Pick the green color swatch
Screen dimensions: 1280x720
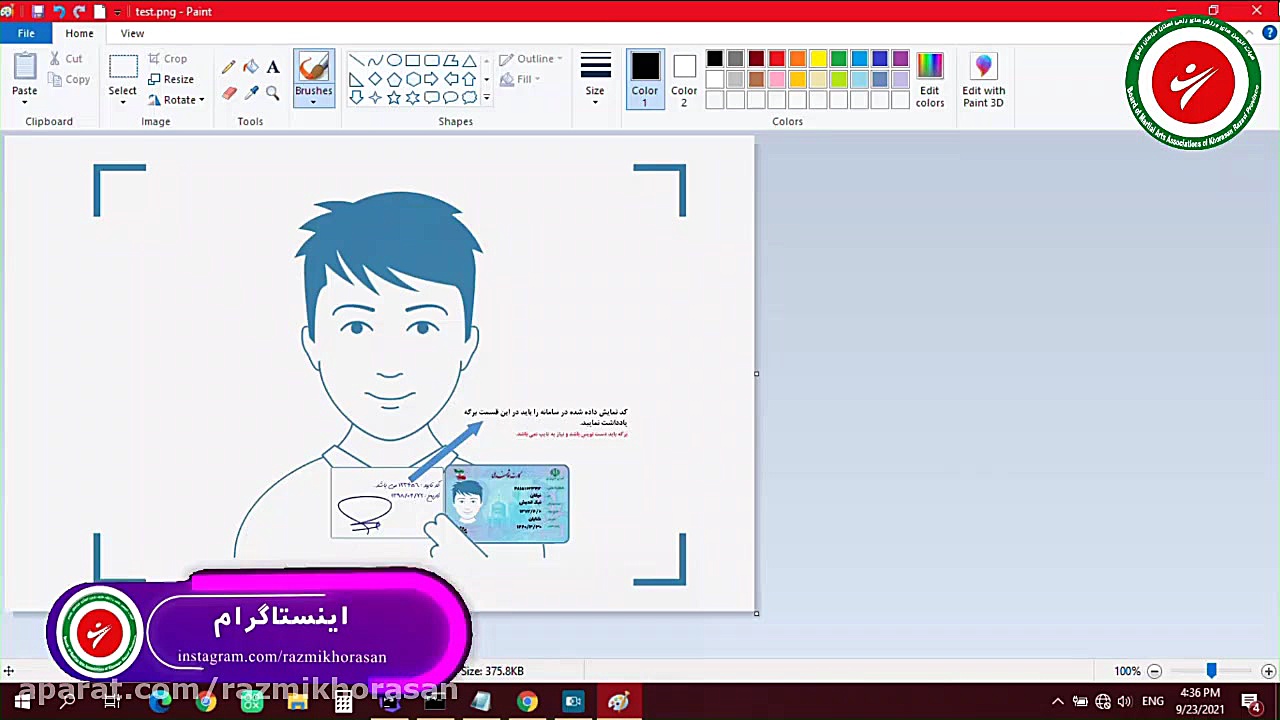tap(839, 59)
